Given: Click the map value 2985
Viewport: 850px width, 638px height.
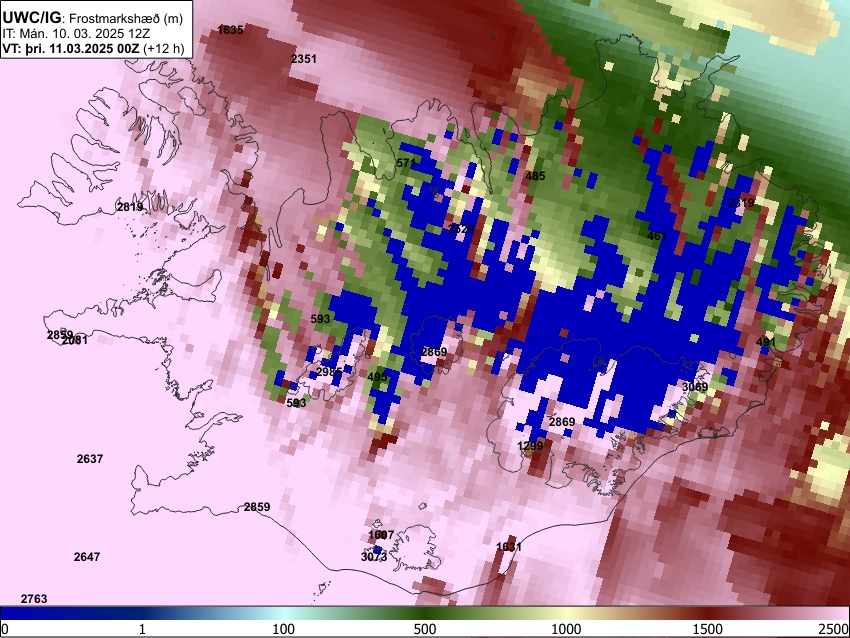Looking at the screenshot, I should click(x=329, y=372).
